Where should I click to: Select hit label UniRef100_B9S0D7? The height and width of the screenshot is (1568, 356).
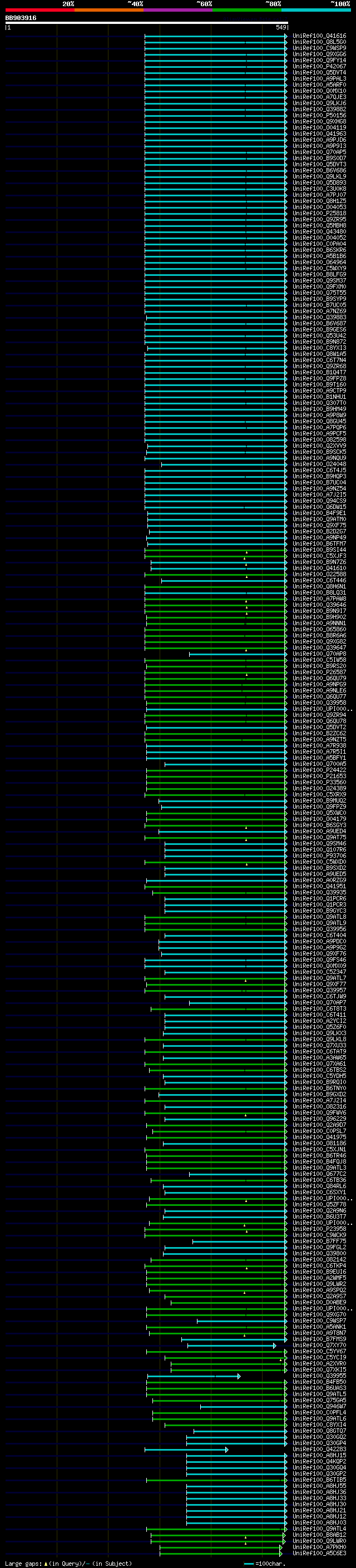319,159
